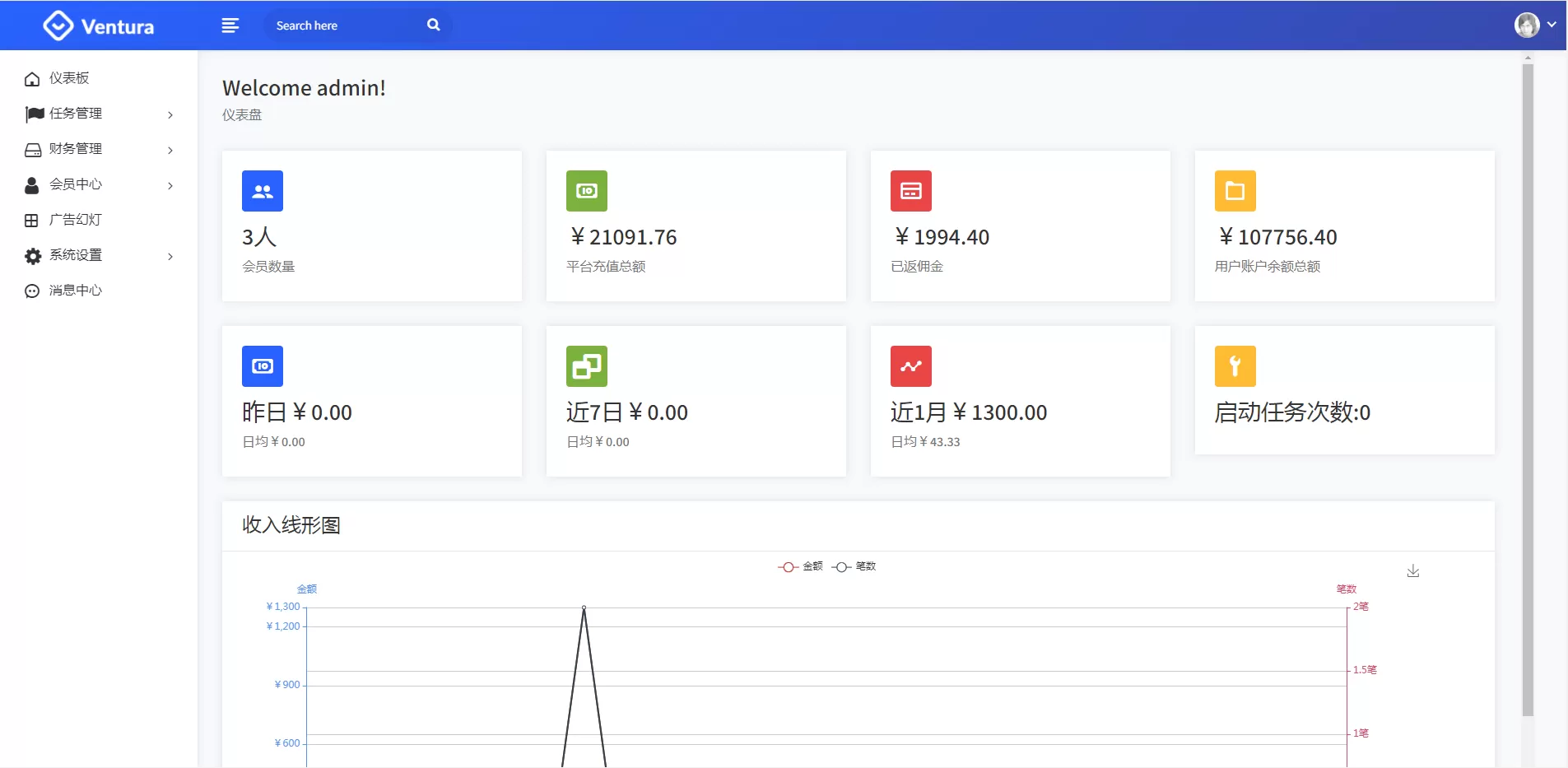Click the green platform recharge total icon
Viewport: 1568px width, 768px height.
pyautogui.click(x=587, y=191)
